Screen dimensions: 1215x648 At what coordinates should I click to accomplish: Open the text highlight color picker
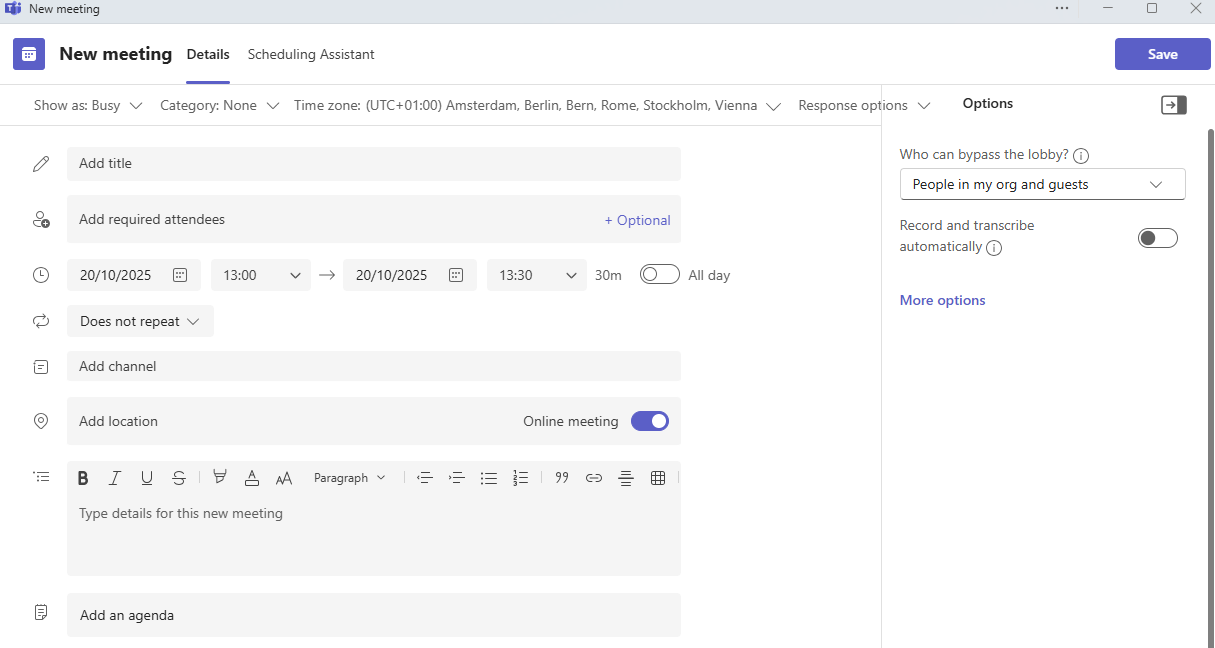pyautogui.click(x=220, y=478)
